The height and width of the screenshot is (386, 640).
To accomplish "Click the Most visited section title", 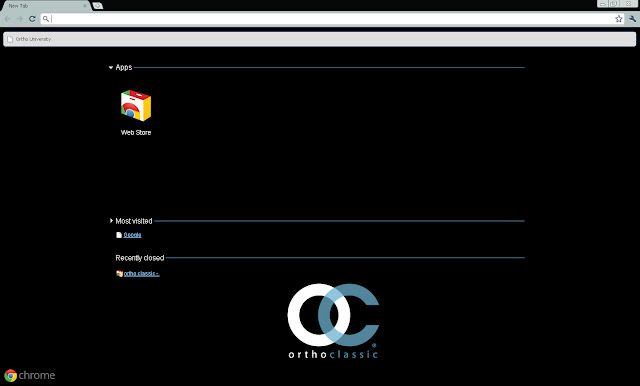I will coord(134,221).
